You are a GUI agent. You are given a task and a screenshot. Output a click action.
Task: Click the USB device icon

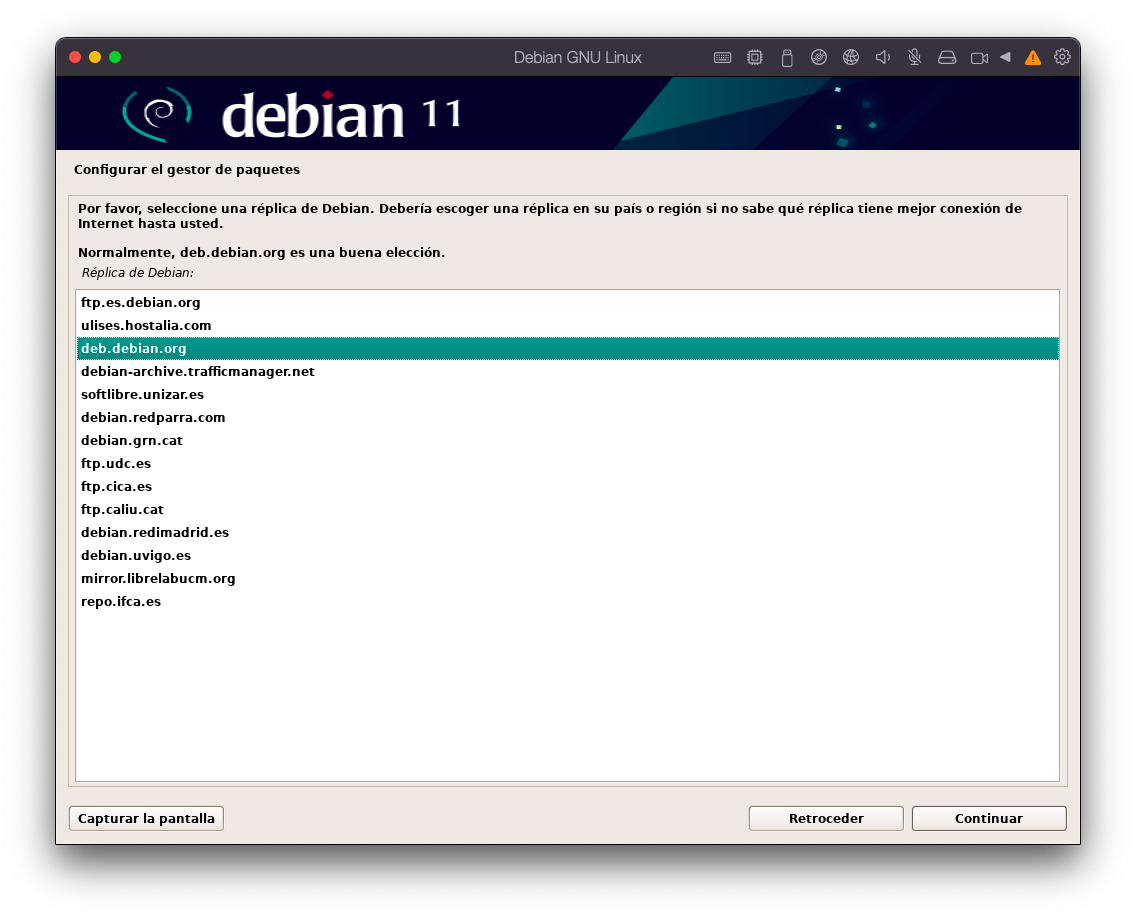(x=786, y=58)
